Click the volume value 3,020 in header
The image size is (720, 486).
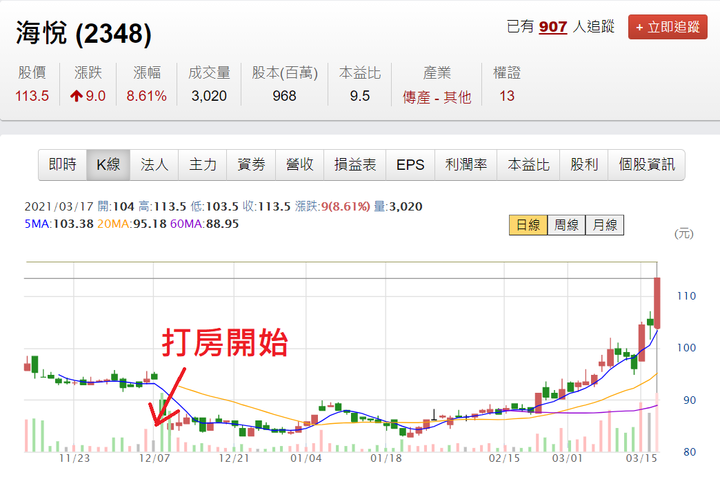point(209,96)
